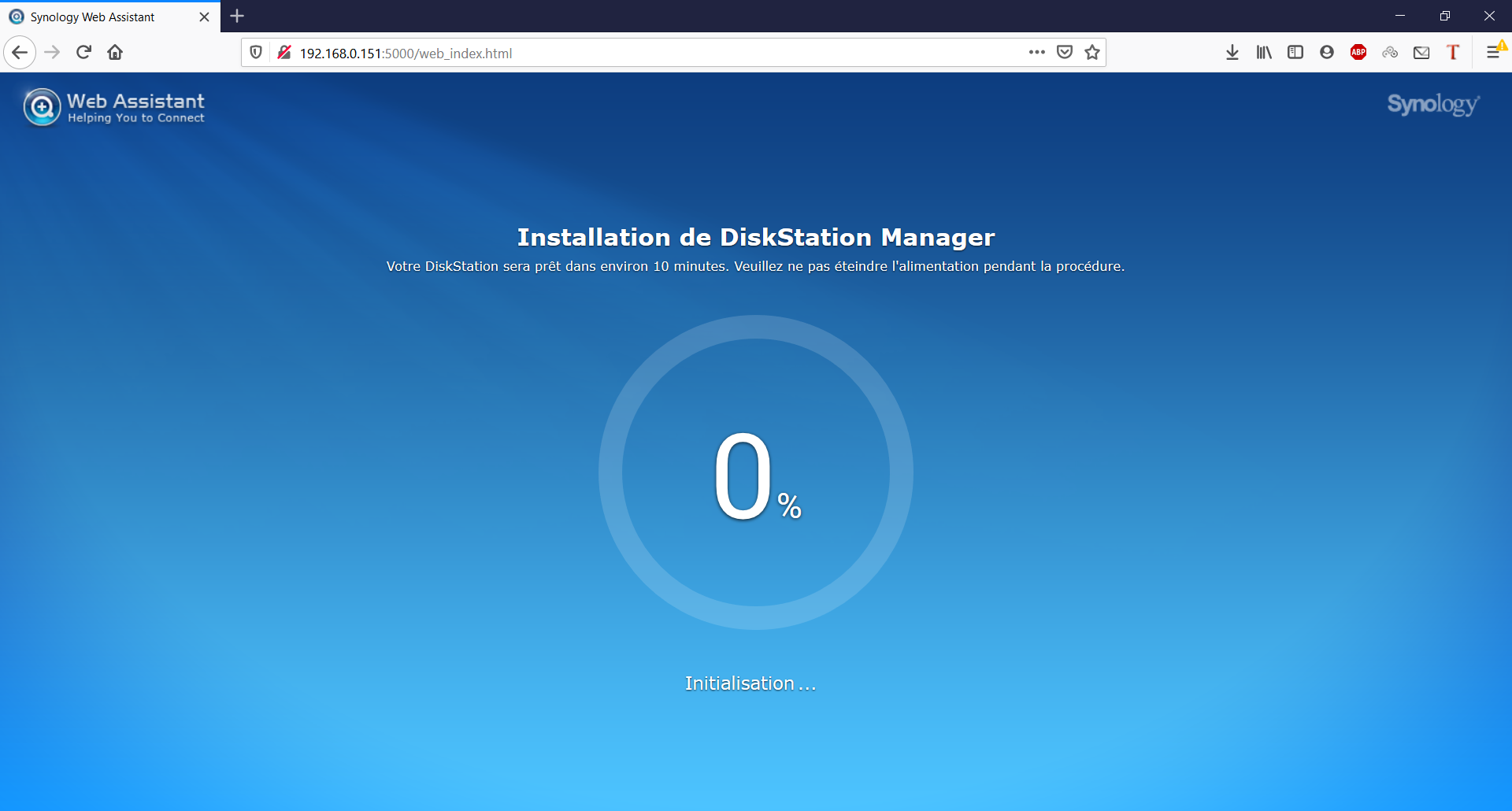1512x811 pixels.
Task: Open the Firefox account icon
Action: (x=1327, y=53)
